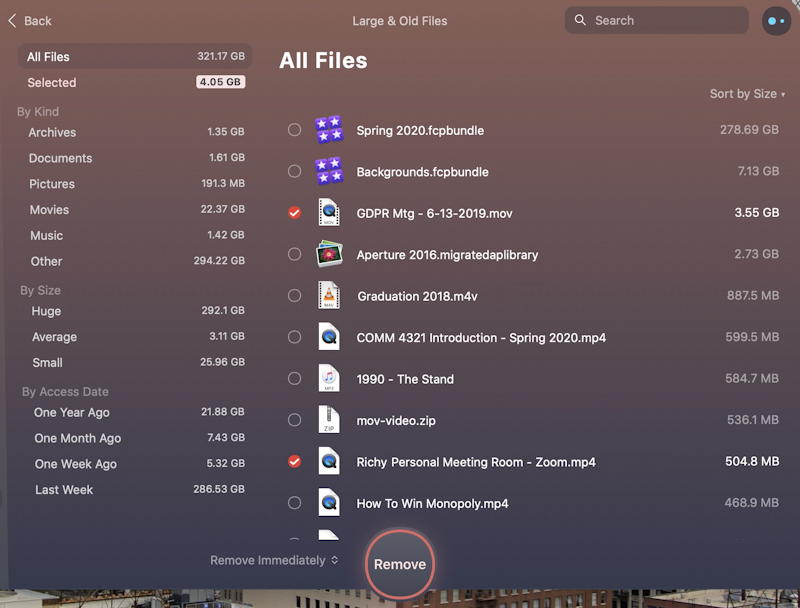Click the GDPR Mtg - 6-13-2019.mov name
Image resolution: width=800 pixels, height=608 pixels.
(434, 213)
